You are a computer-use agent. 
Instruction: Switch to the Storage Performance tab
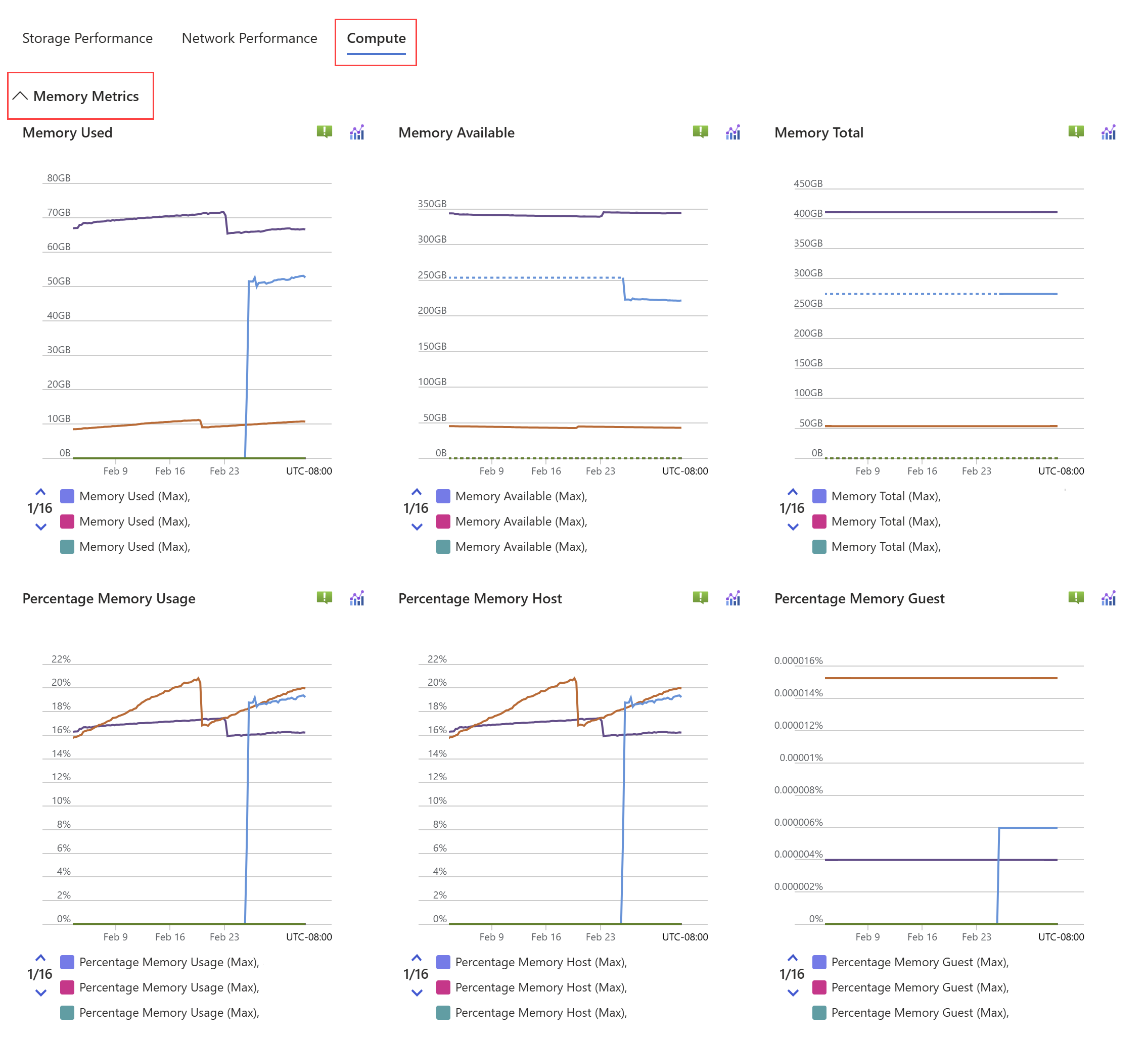click(x=87, y=38)
